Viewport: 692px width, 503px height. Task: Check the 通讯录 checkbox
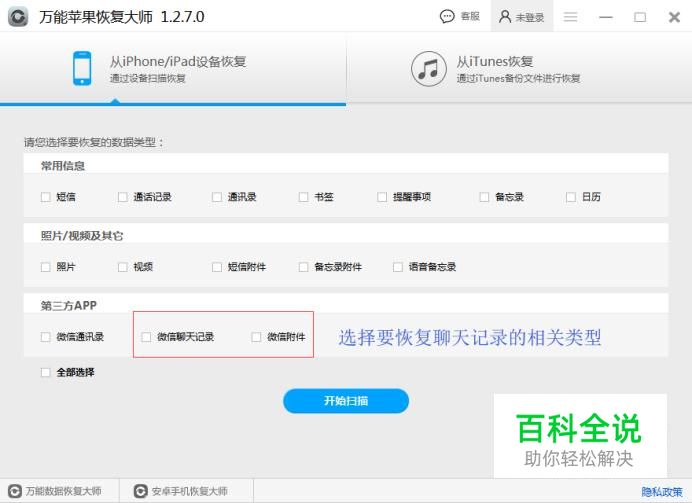[217, 197]
